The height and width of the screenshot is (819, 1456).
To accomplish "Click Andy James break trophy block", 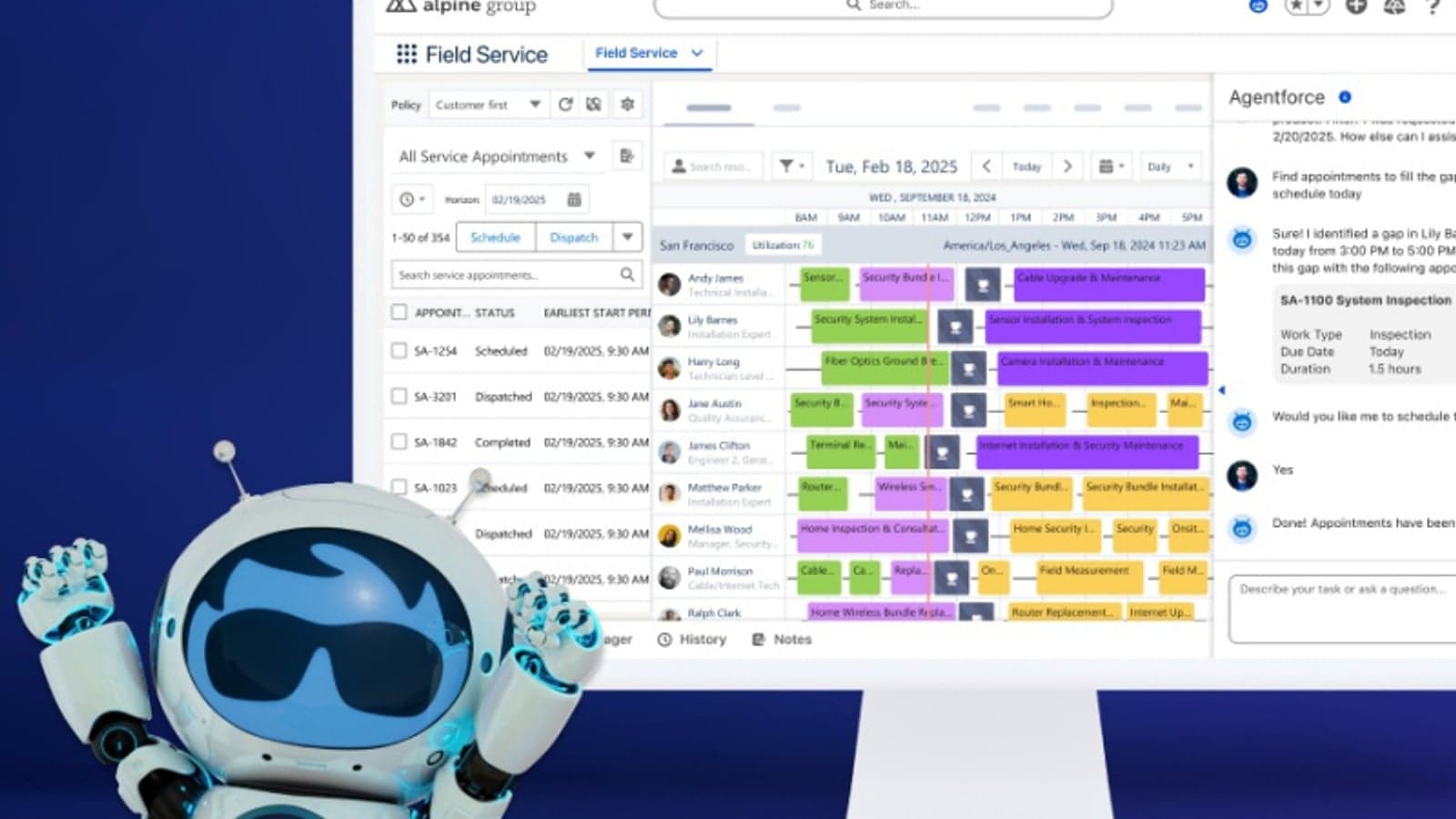I will click(983, 285).
